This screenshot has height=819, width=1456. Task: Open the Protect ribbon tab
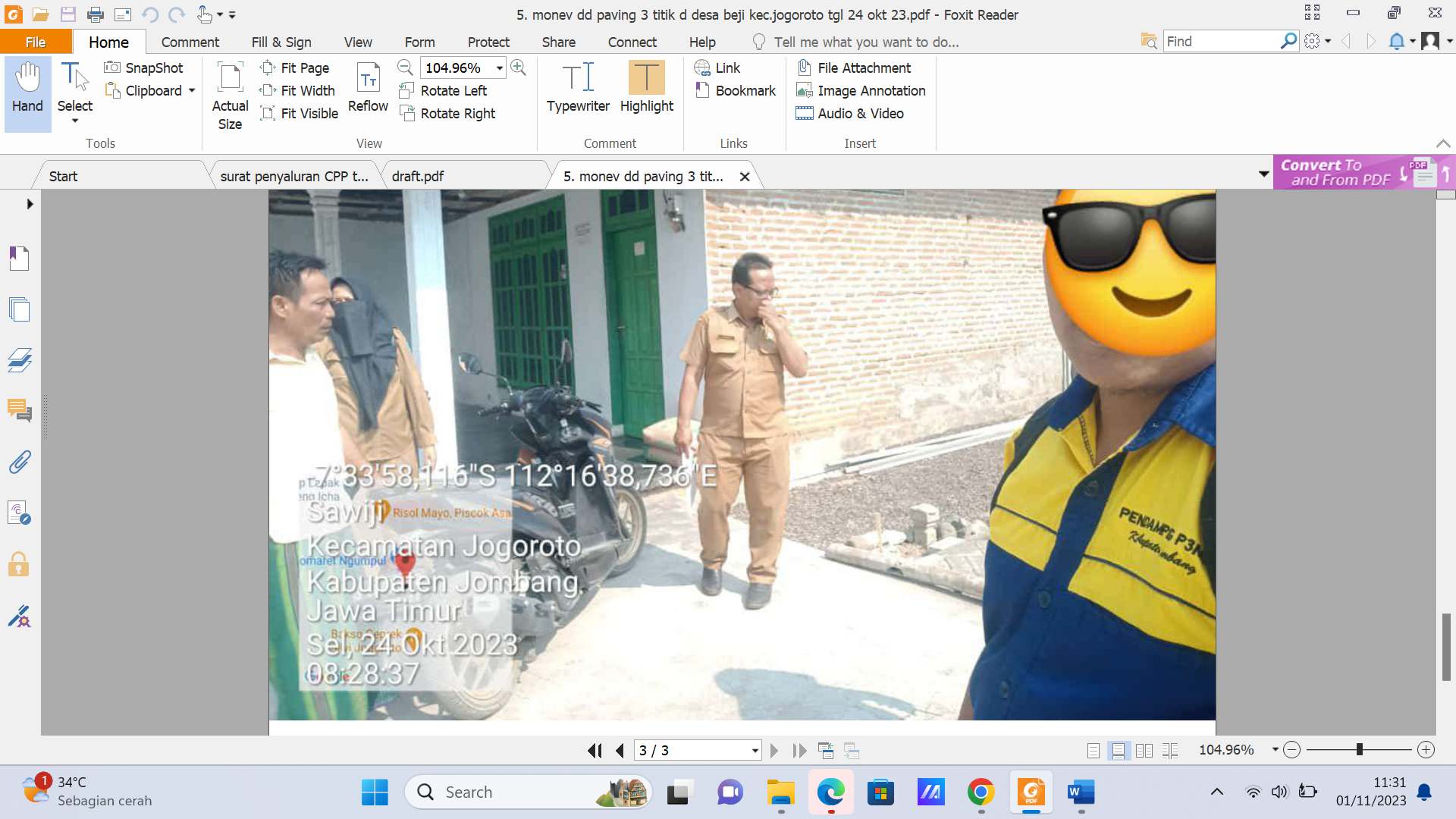click(488, 42)
